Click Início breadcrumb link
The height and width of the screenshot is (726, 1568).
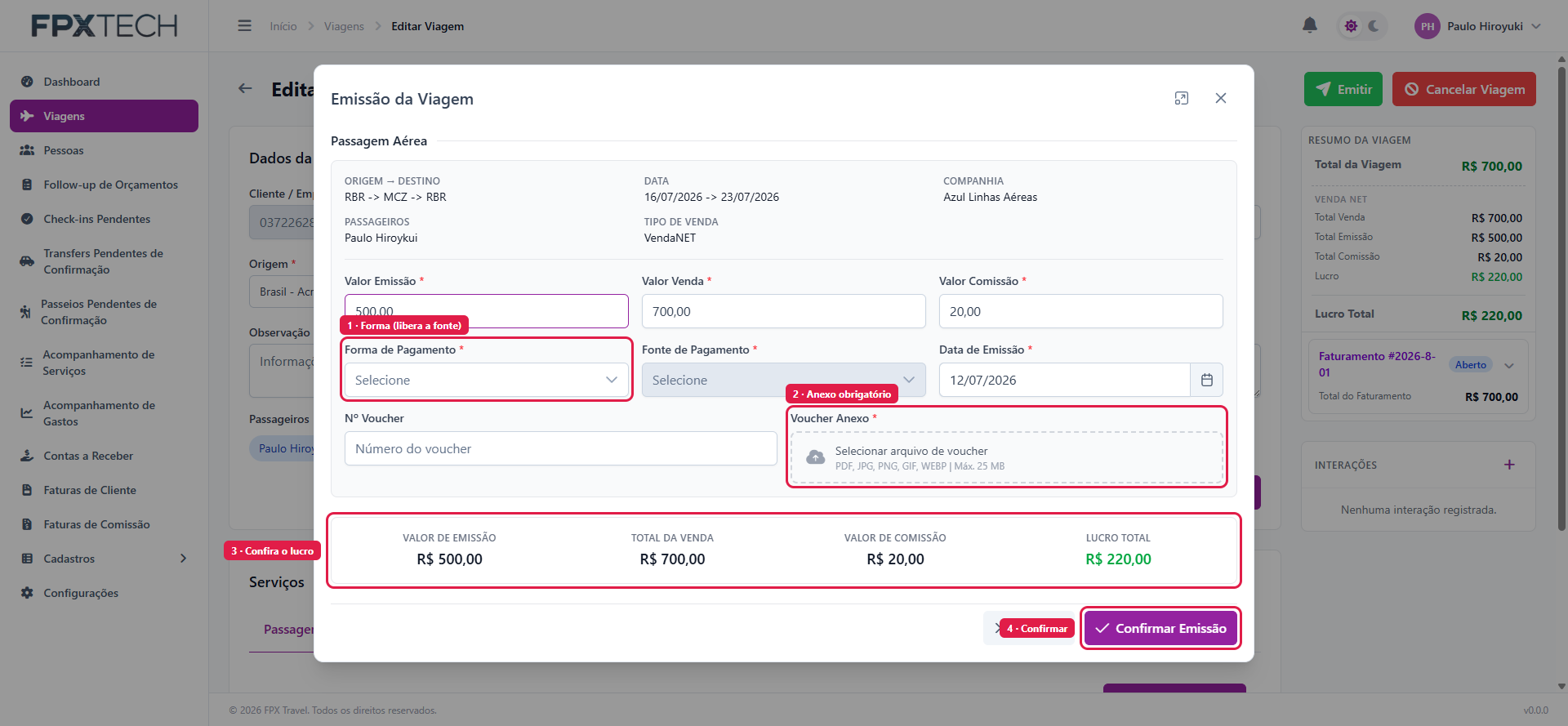283,26
